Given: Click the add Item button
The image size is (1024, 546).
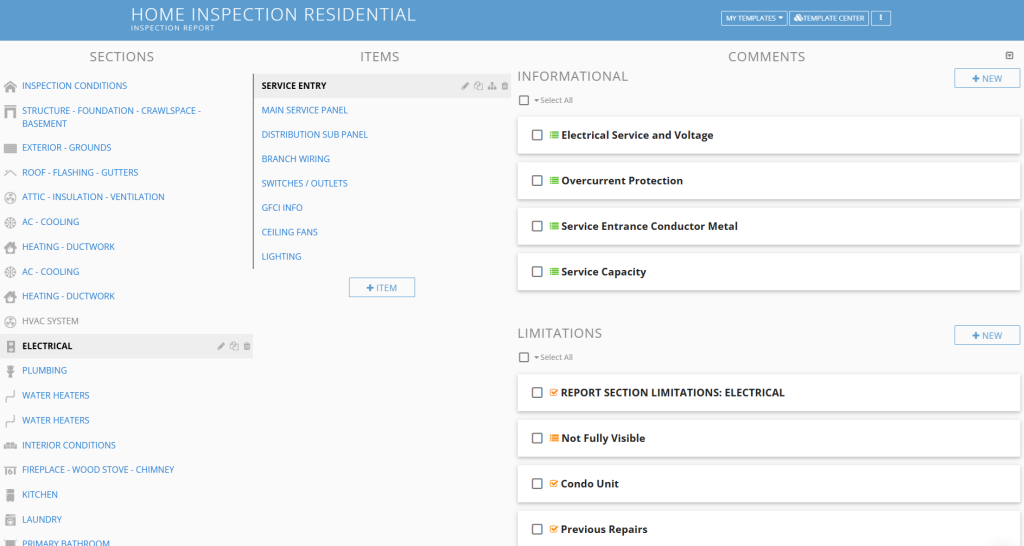Looking at the screenshot, I should [381, 288].
